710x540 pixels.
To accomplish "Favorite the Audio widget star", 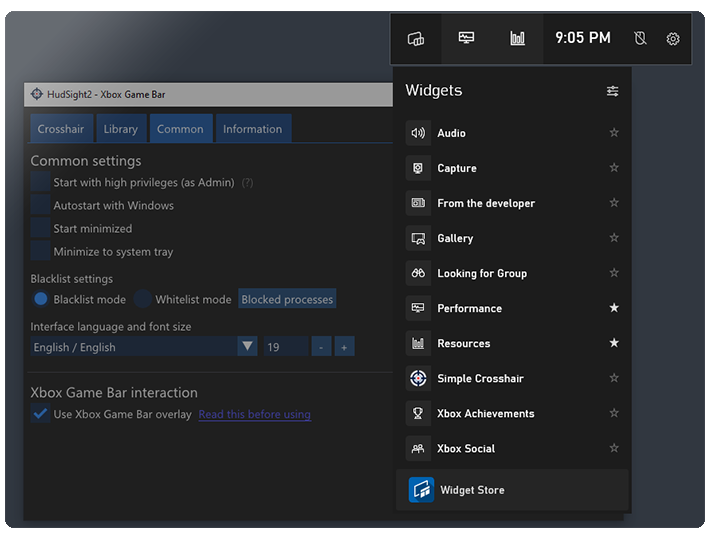I will pos(614,133).
